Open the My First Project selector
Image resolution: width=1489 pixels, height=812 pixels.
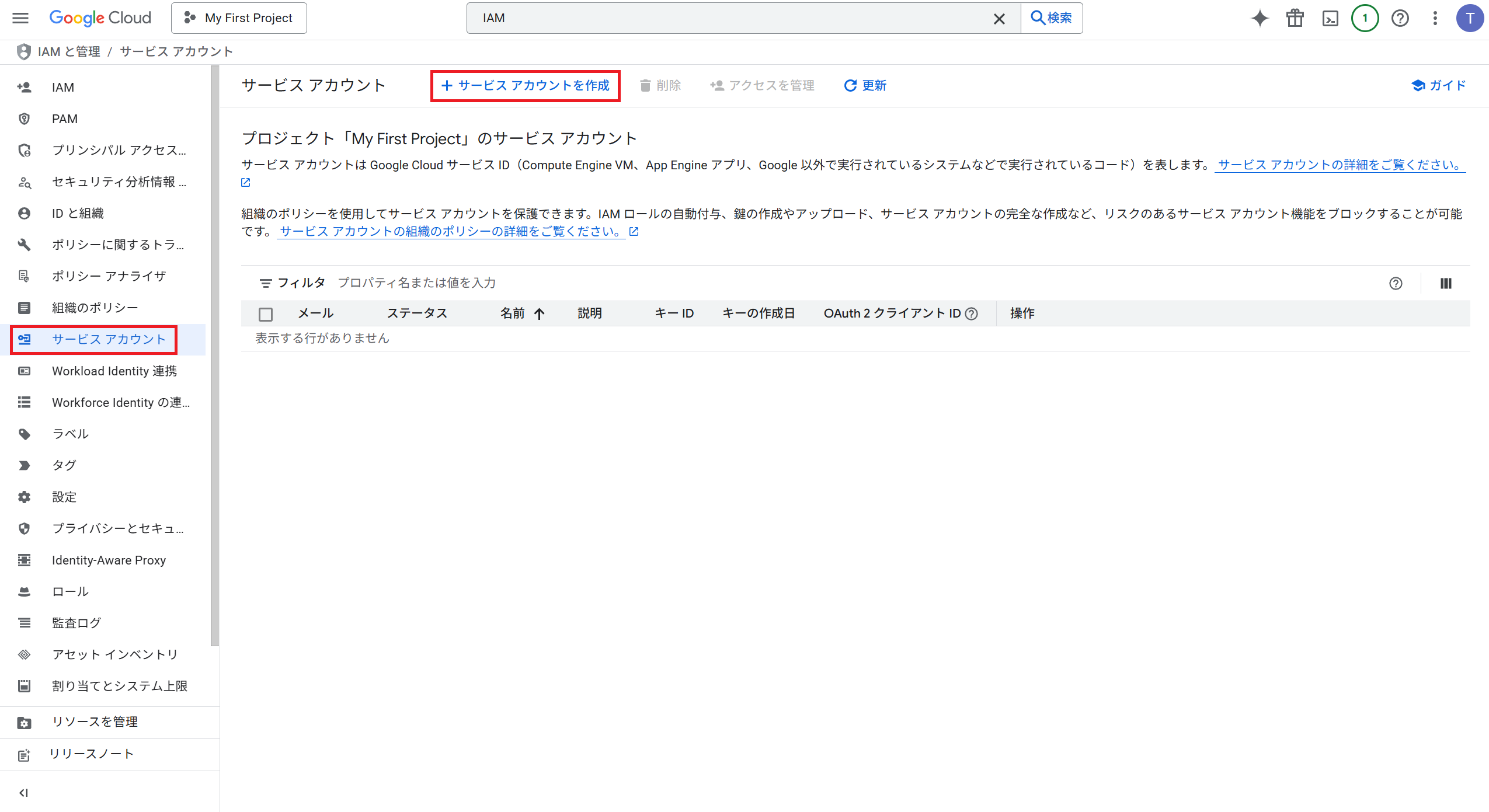click(239, 18)
